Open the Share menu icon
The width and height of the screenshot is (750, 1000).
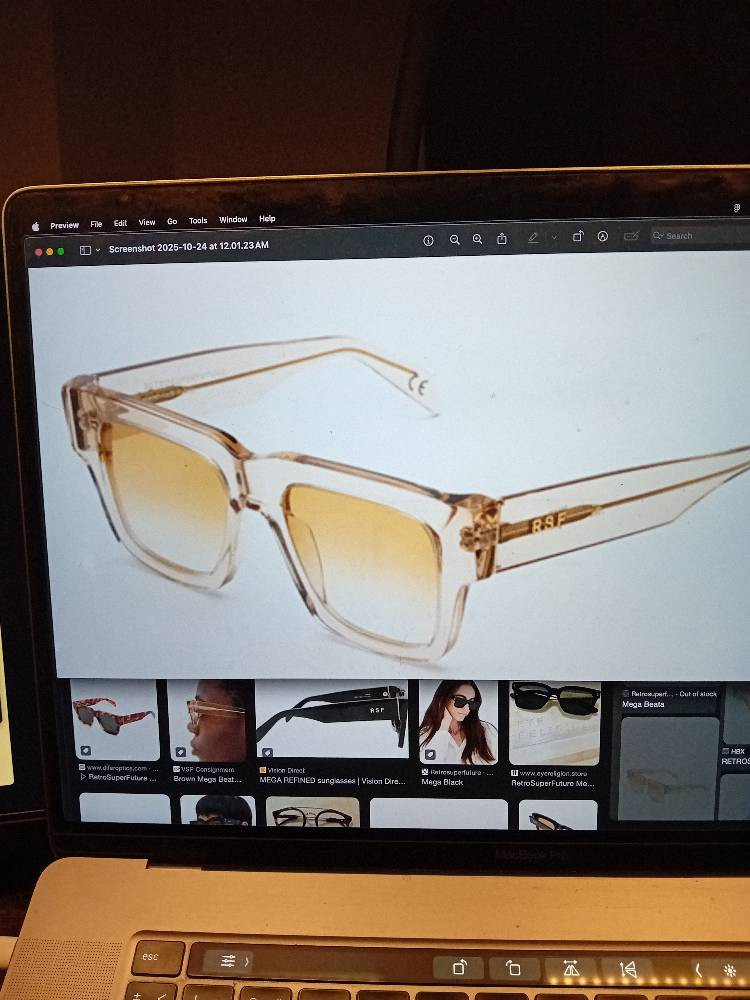point(502,239)
